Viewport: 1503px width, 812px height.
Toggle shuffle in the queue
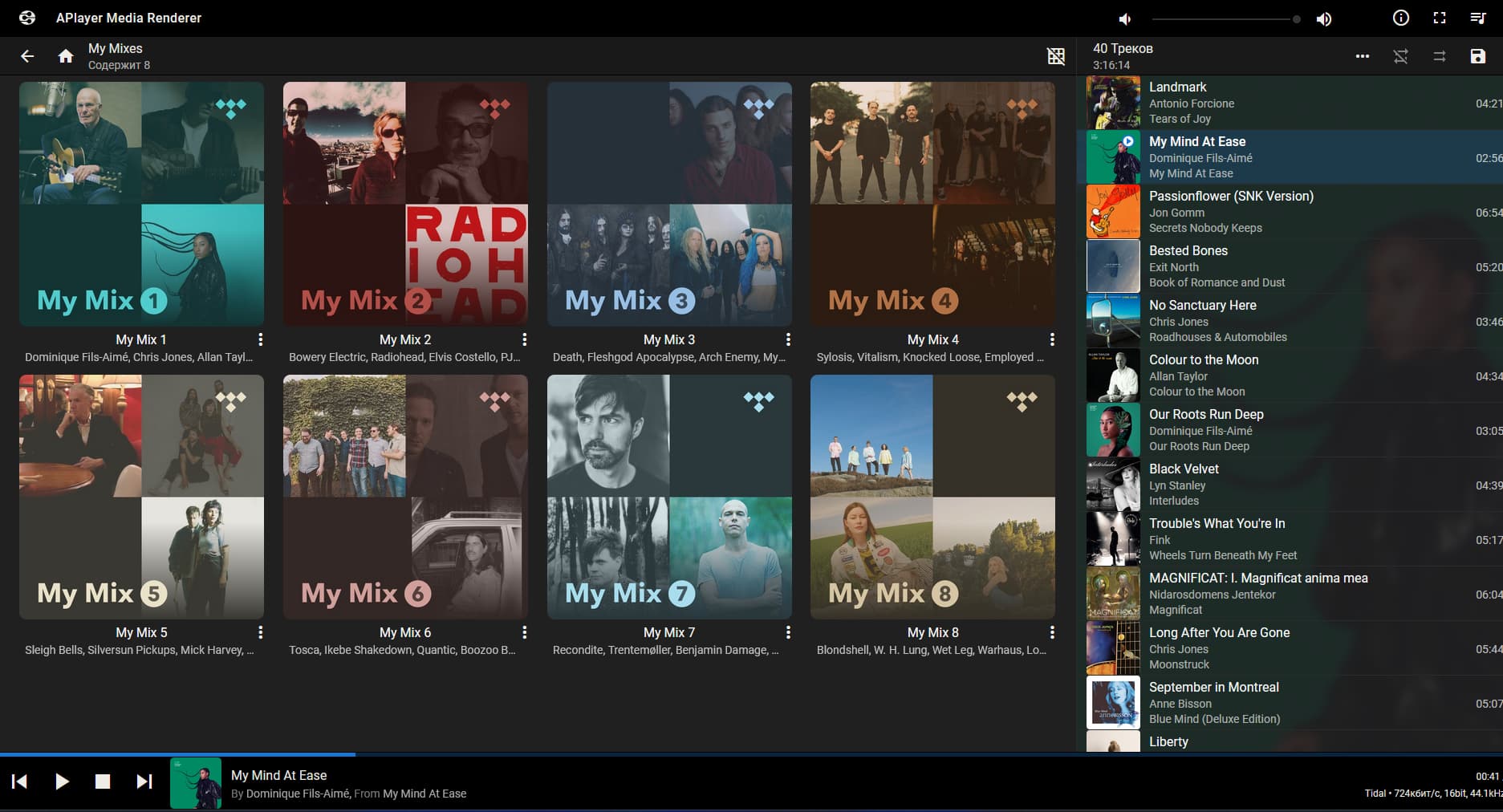1401,56
